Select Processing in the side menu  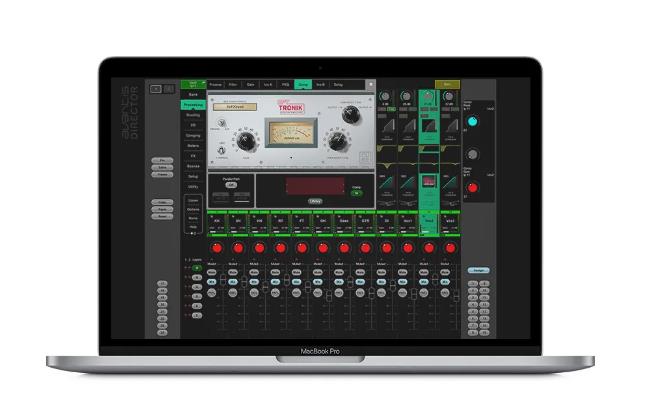pyautogui.click(x=193, y=105)
